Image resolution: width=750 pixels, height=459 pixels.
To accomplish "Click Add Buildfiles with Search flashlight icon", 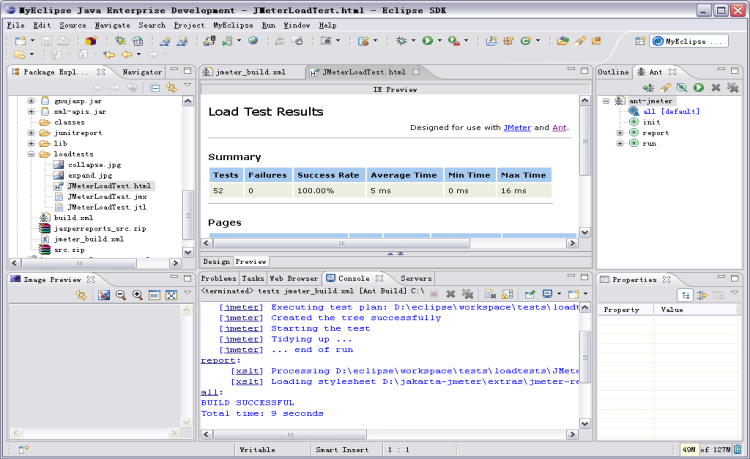I will (665, 88).
